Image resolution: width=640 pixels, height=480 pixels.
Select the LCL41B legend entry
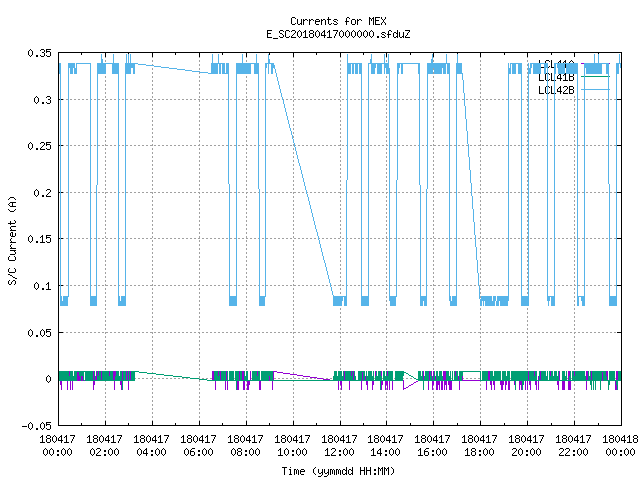tap(556, 77)
